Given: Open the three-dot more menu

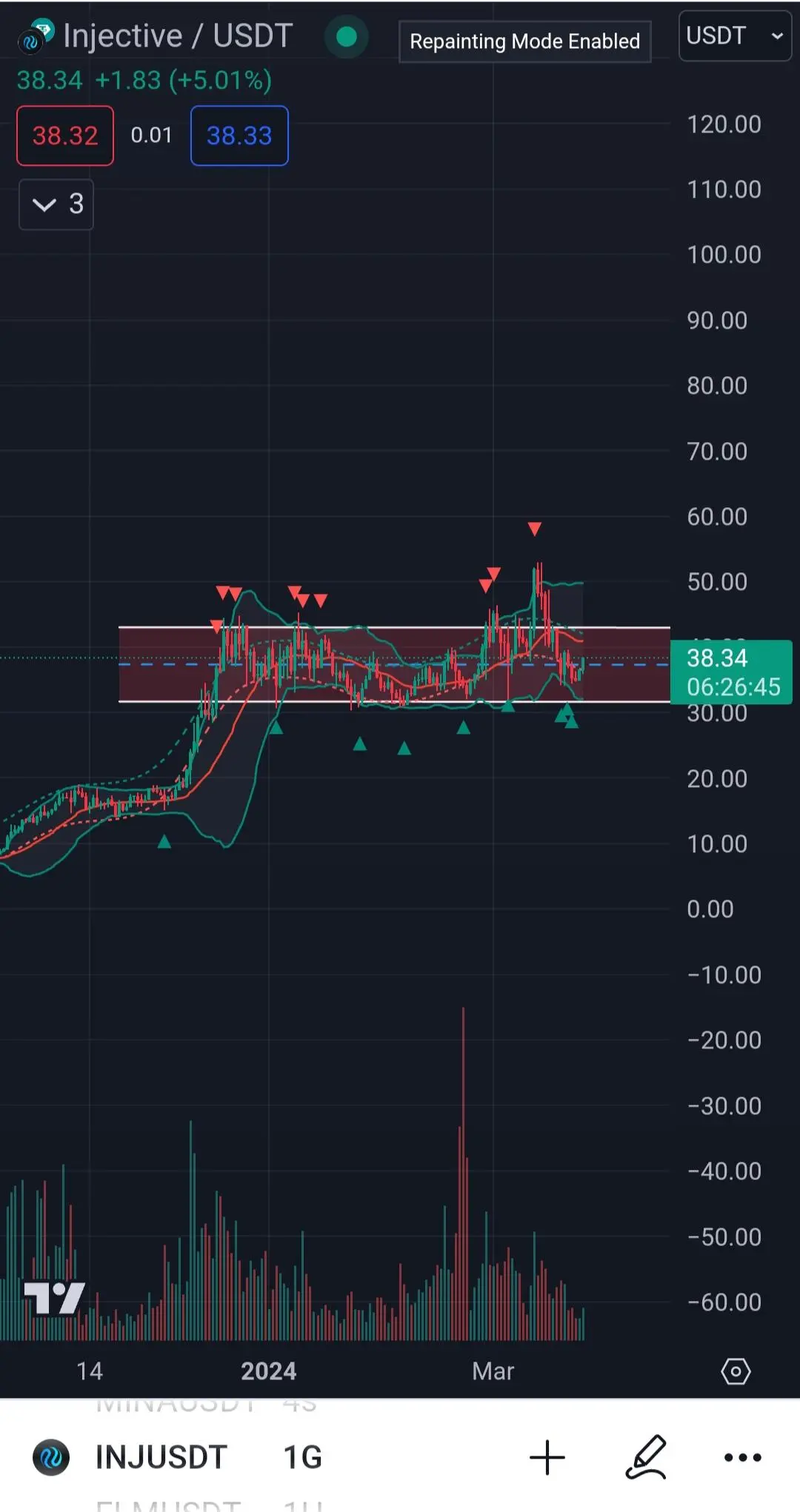Looking at the screenshot, I should pos(742,1457).
